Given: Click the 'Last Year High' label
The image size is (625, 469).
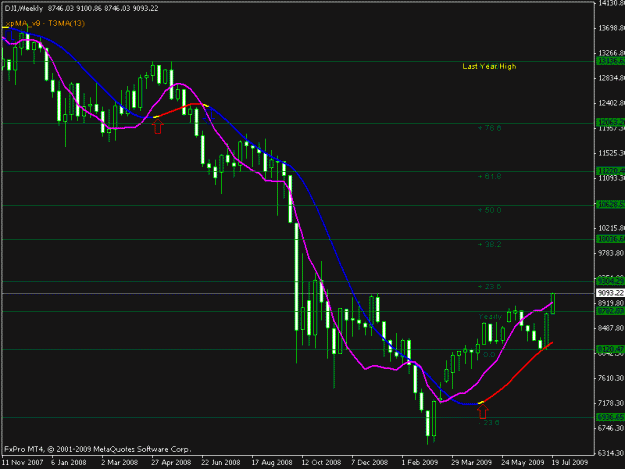Looking at the screenshot, I should (489, 67).
